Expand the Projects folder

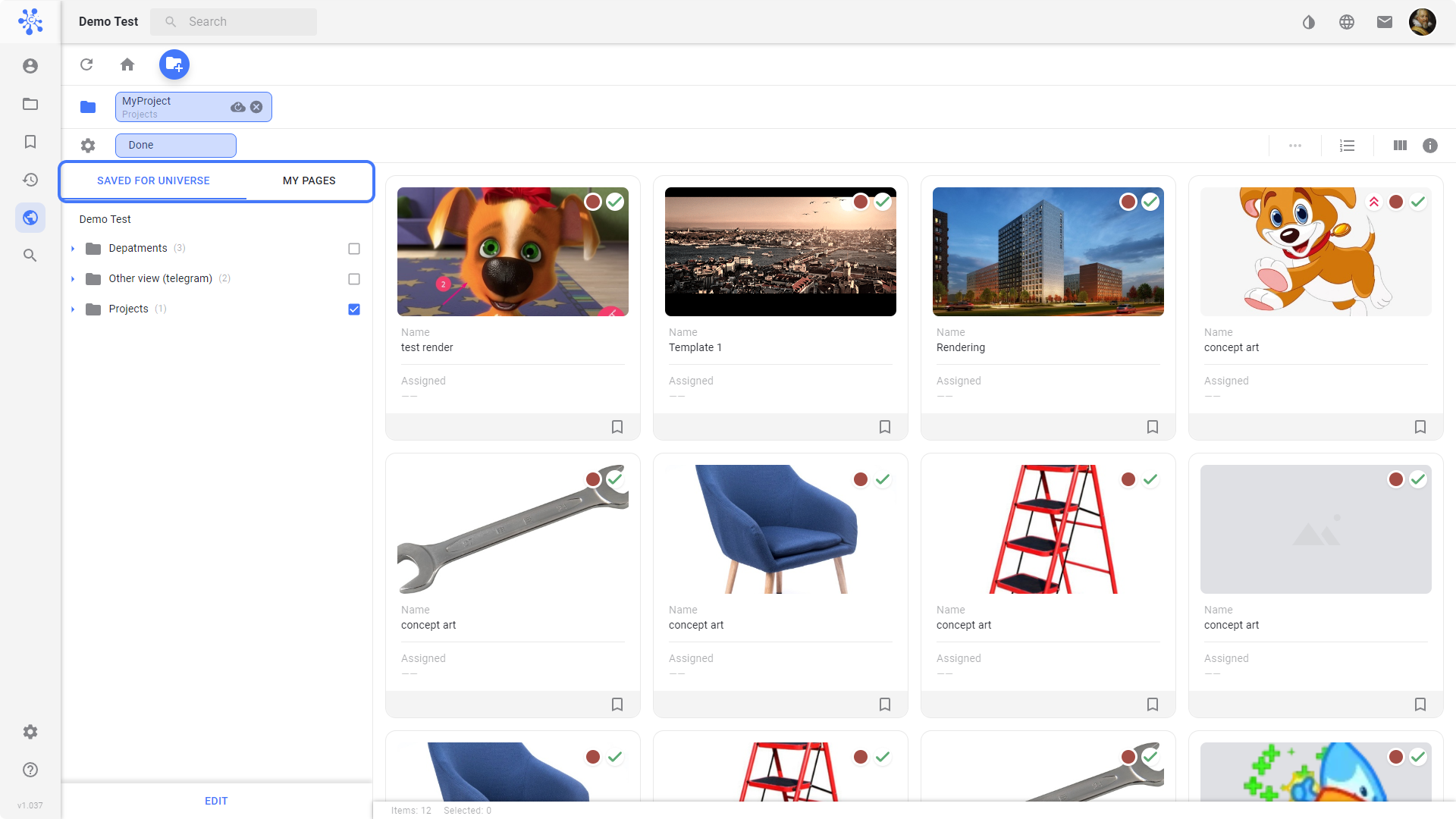73,309
